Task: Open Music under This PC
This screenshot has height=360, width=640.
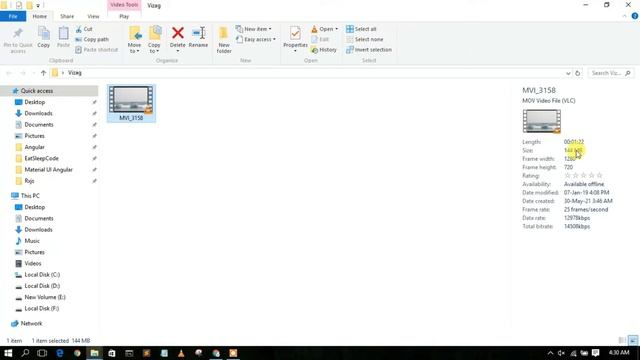Action: point(32,241)
